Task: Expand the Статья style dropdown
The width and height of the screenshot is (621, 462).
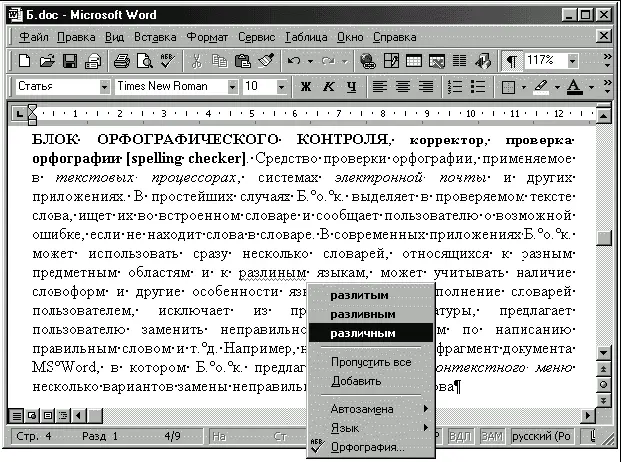Action: [104, 87]
